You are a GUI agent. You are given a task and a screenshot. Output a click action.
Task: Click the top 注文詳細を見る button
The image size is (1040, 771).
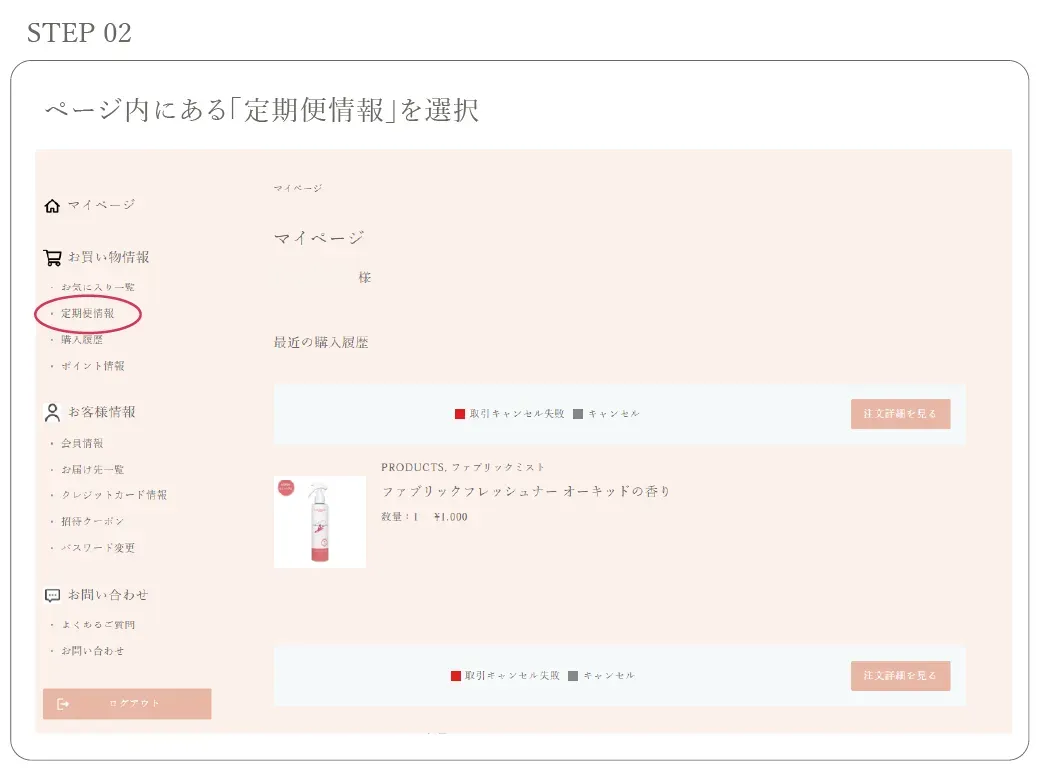900,413
